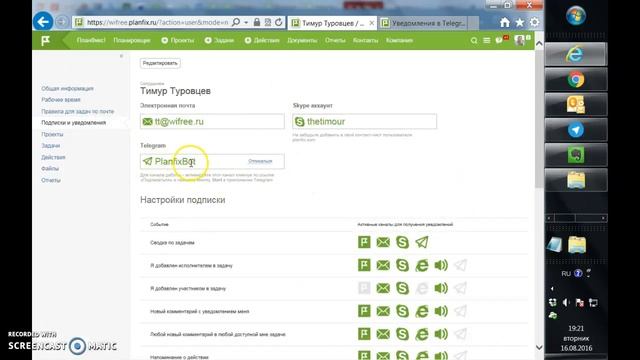Toggle Telegram channel for «Сводка по задачам»
Screen dimensions: 640x360
[422, 242]
